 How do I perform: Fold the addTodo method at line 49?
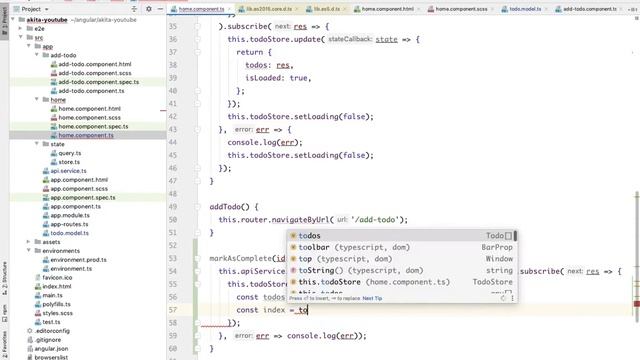pos(198,207)
